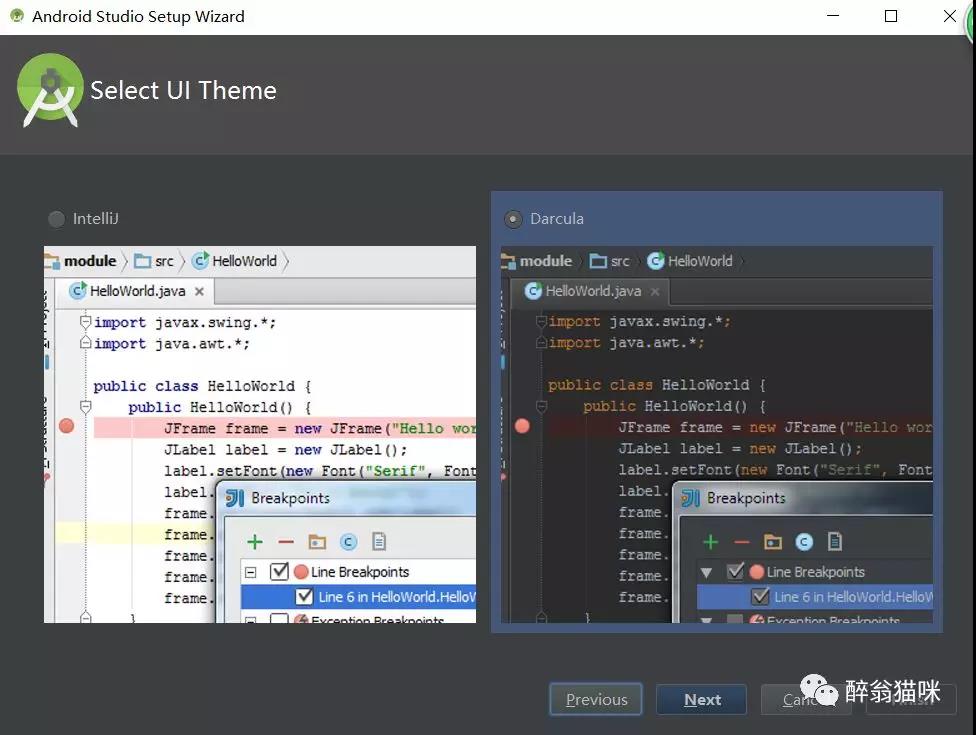The image size is (976, 735).
Task: Collapse Line Breakpoints triangle in Darcula preview
Action: click(x=706, y=573)
